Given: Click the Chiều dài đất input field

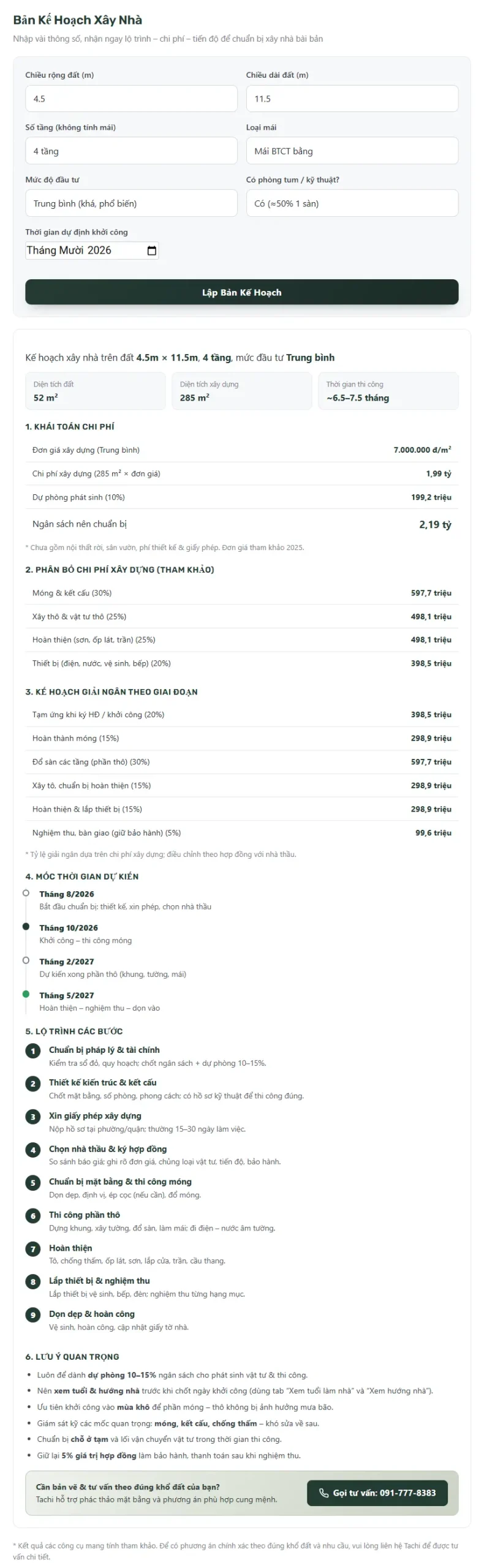Looking at the screenshot, I should [352, 99].
